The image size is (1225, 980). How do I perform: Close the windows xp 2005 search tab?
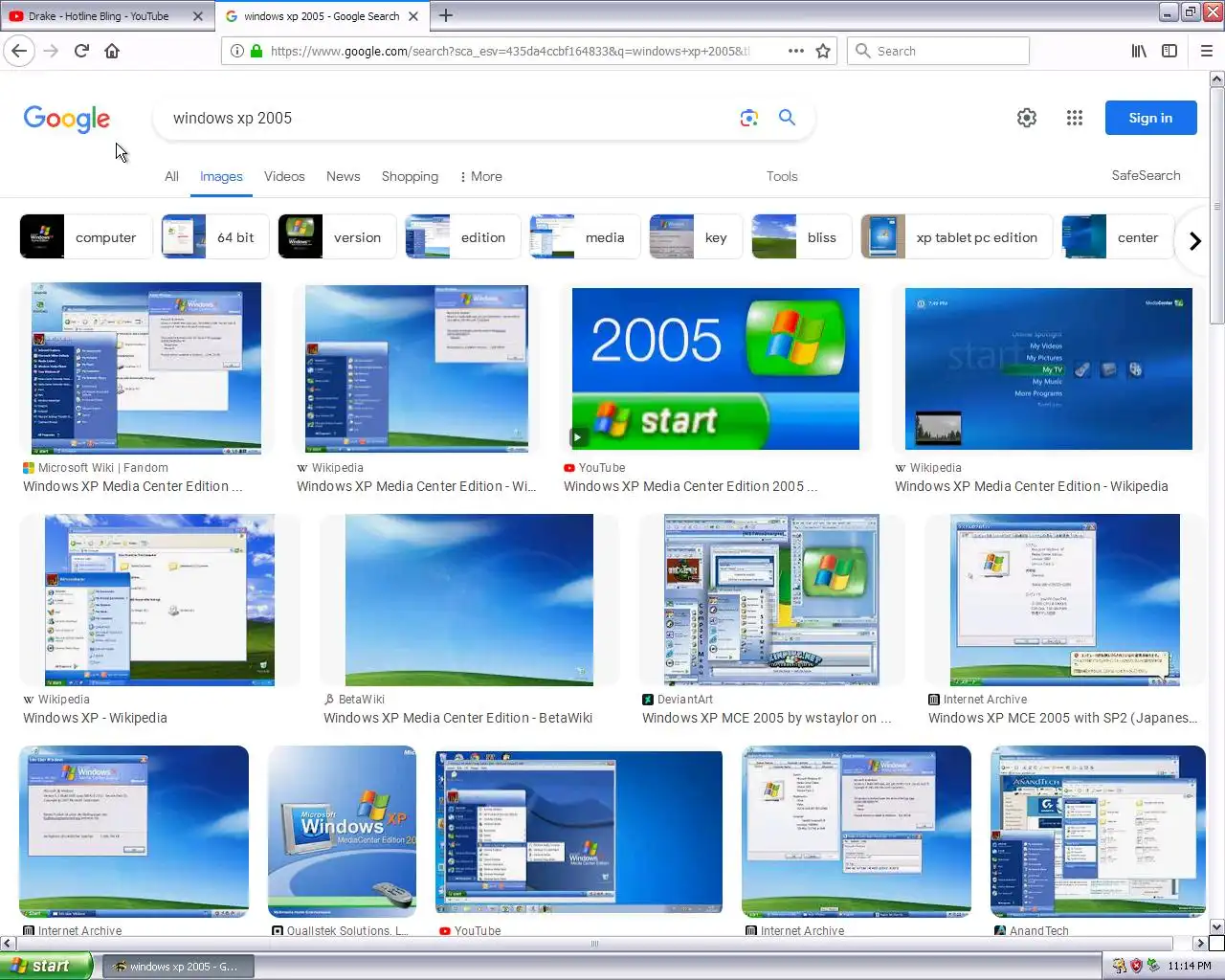pyautogui.click(x=413, y=16)
